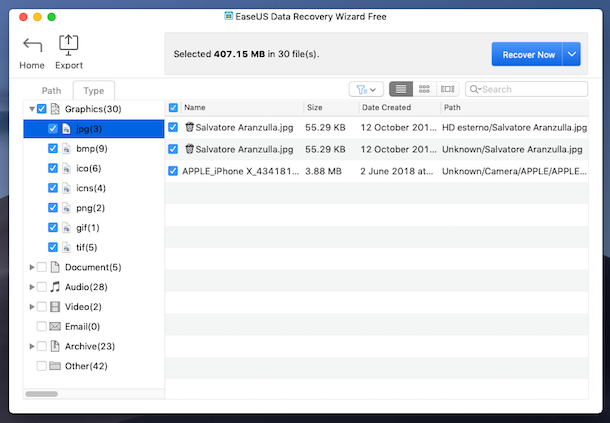Check the Email(0) checkbox

click(42, 326)
